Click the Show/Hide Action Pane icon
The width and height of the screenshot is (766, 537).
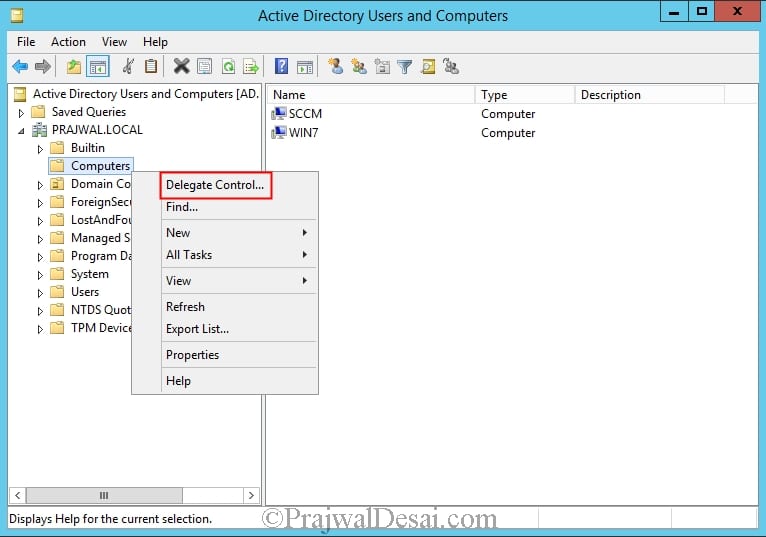point(305,67)
